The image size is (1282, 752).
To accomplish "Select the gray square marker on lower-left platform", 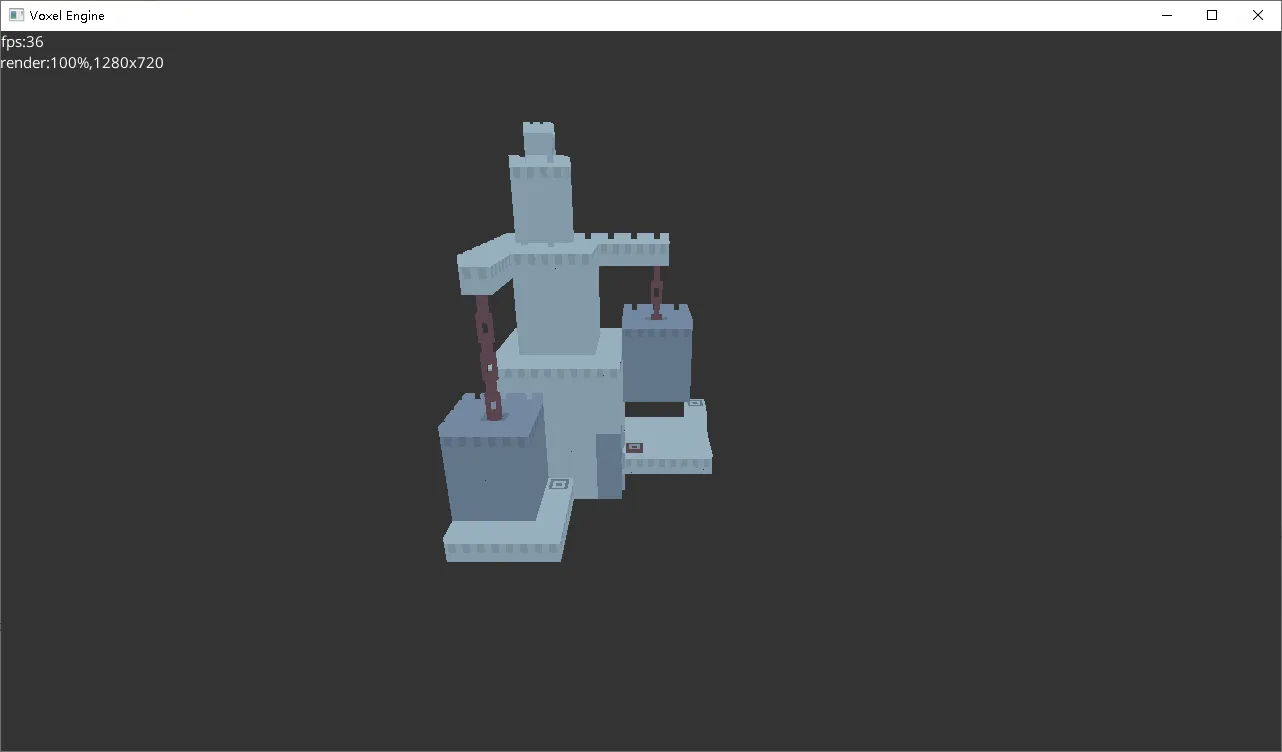I will [x=559, y=484].
